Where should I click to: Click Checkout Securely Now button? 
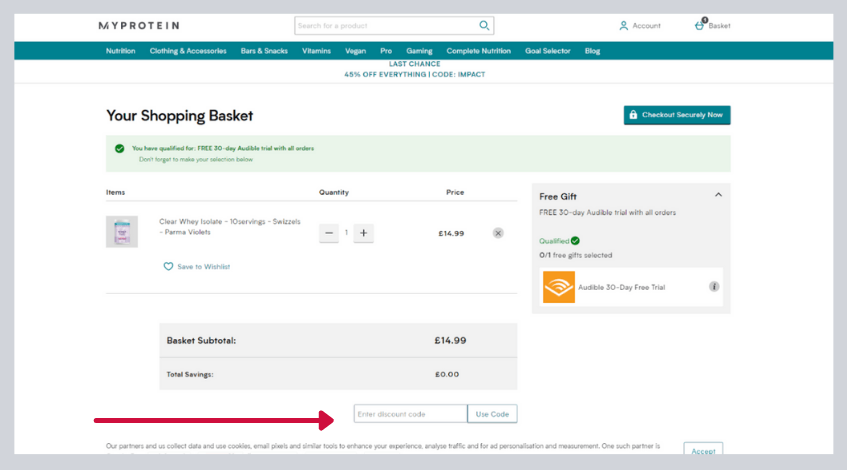tap(677, 115)
